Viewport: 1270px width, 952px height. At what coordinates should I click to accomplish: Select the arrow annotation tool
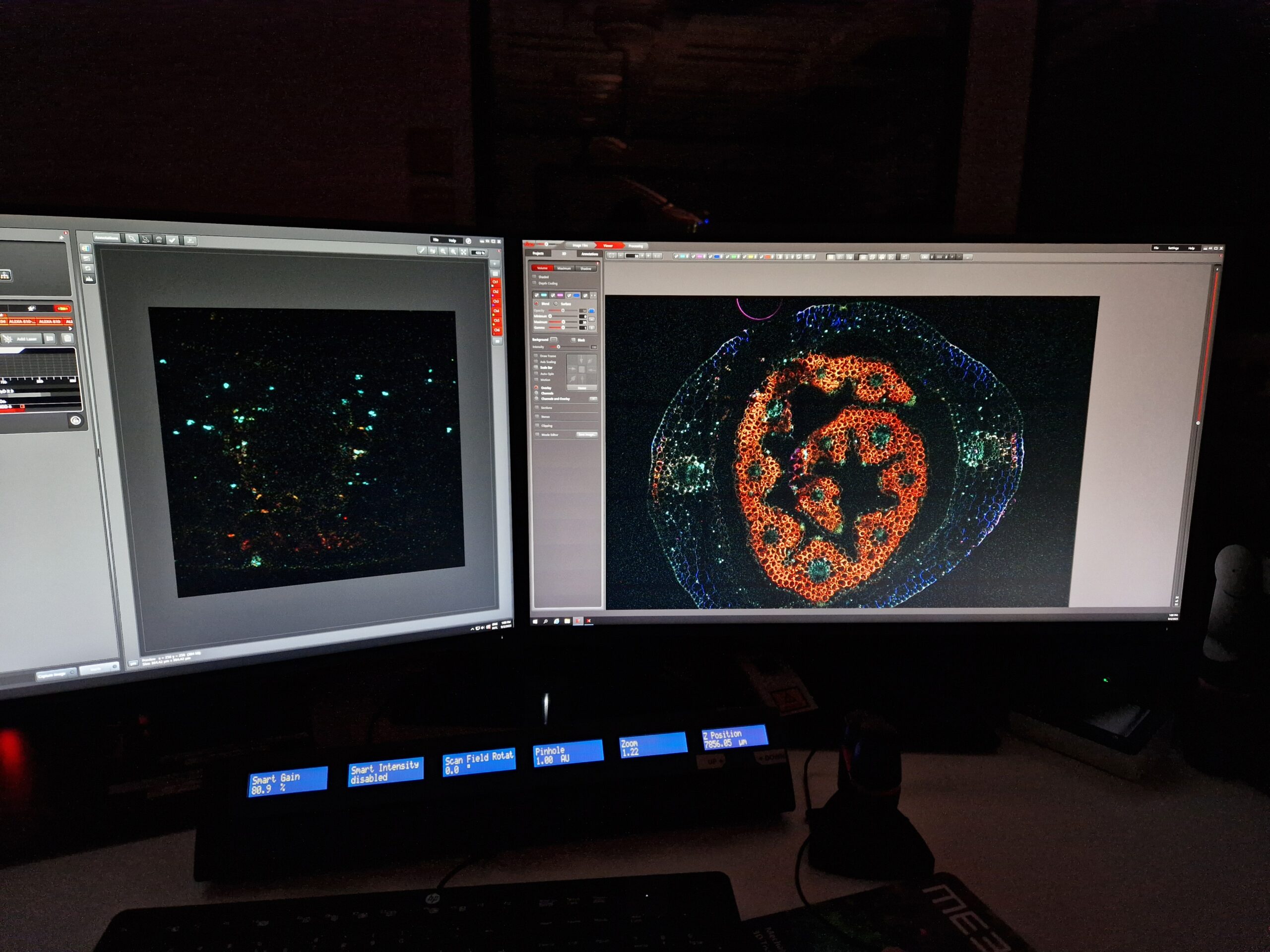click(x=133, y=239)
